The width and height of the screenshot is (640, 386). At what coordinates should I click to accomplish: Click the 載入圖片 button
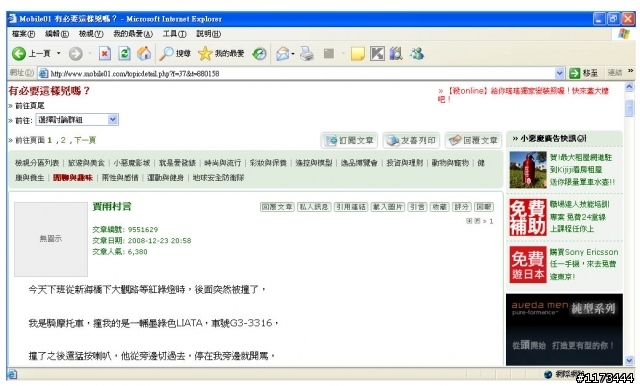coord(387,207)
